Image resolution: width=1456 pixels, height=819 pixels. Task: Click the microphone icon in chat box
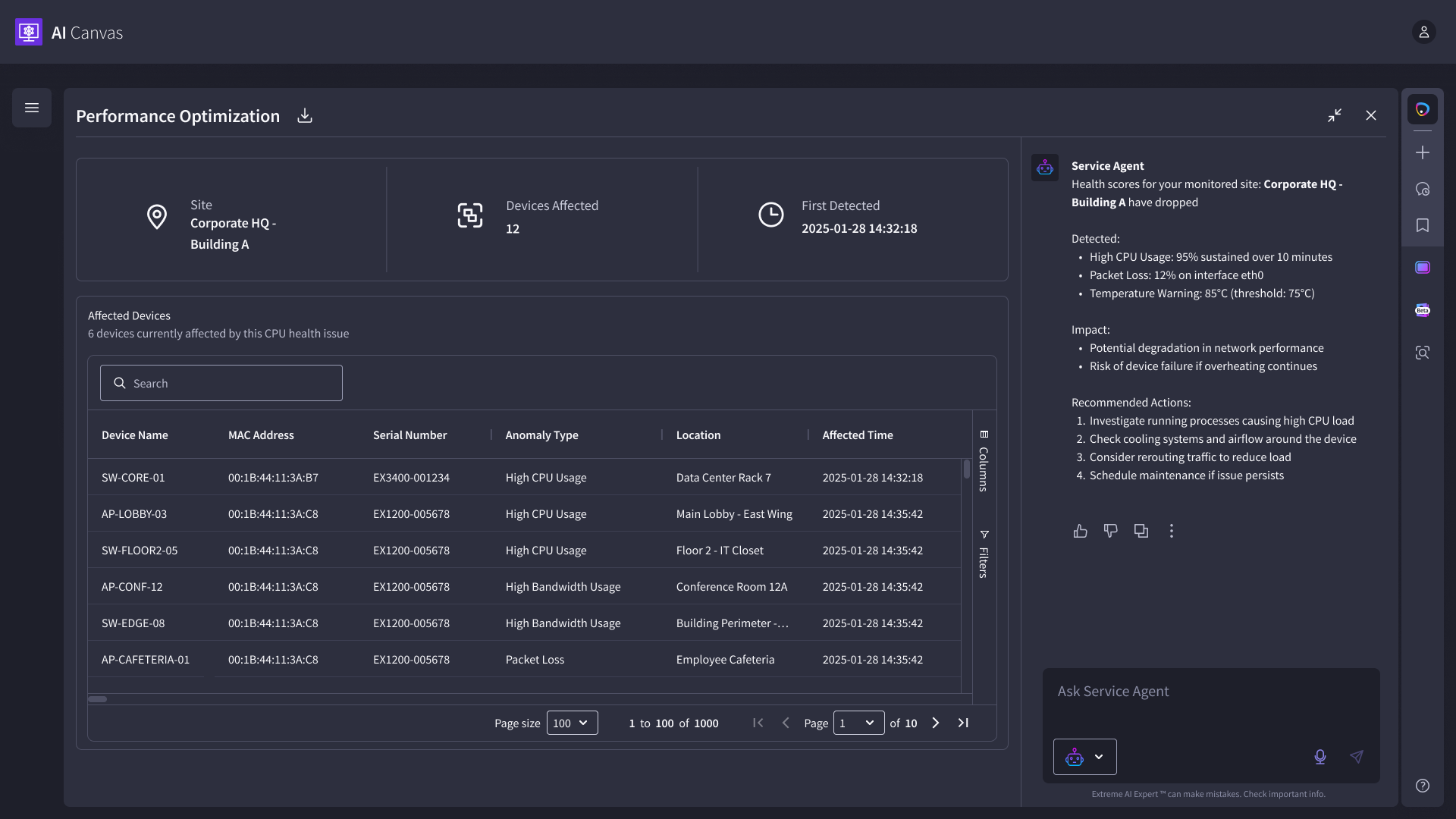click(x=1320, y=757)
